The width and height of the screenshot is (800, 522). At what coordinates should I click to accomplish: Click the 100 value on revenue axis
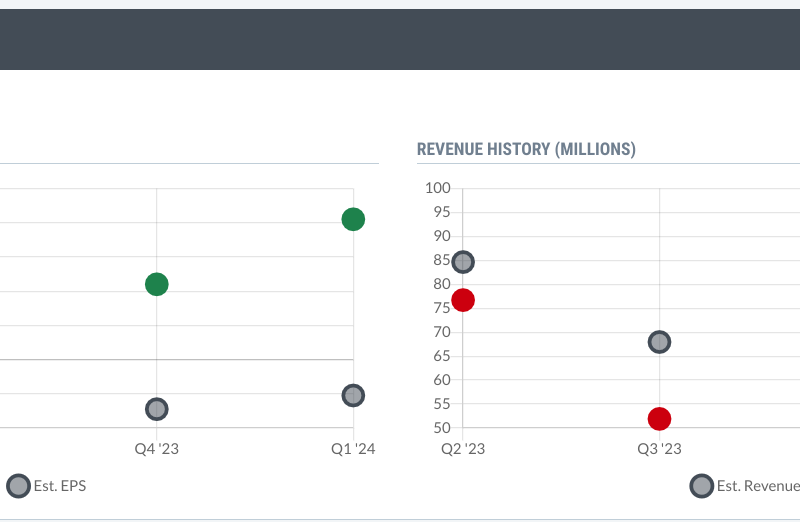(x=438, y=188)
